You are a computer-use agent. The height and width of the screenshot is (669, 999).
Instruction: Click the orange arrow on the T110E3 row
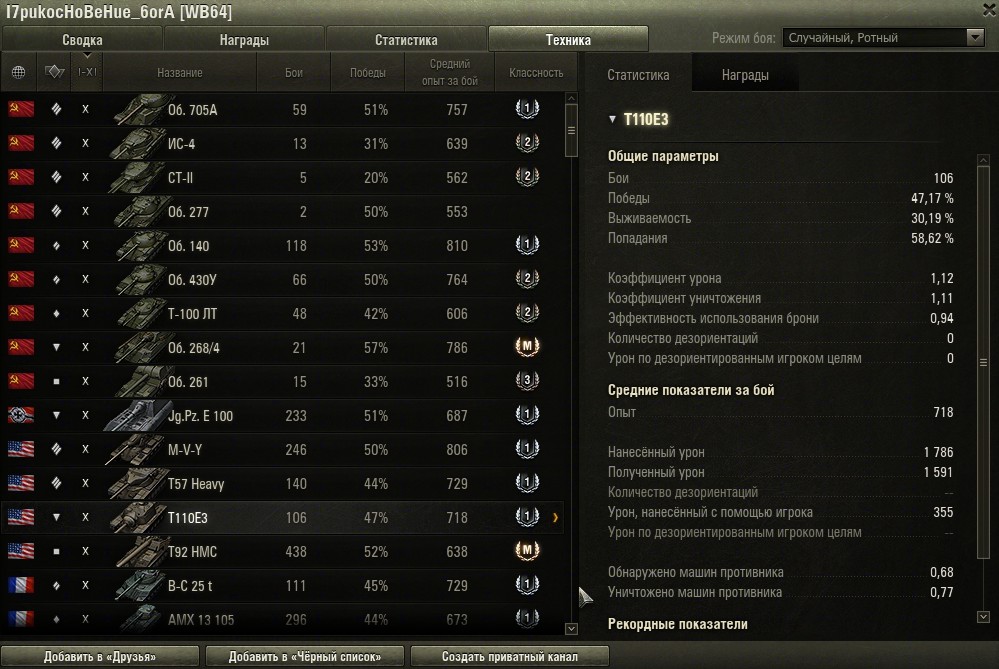pos(555,518)
